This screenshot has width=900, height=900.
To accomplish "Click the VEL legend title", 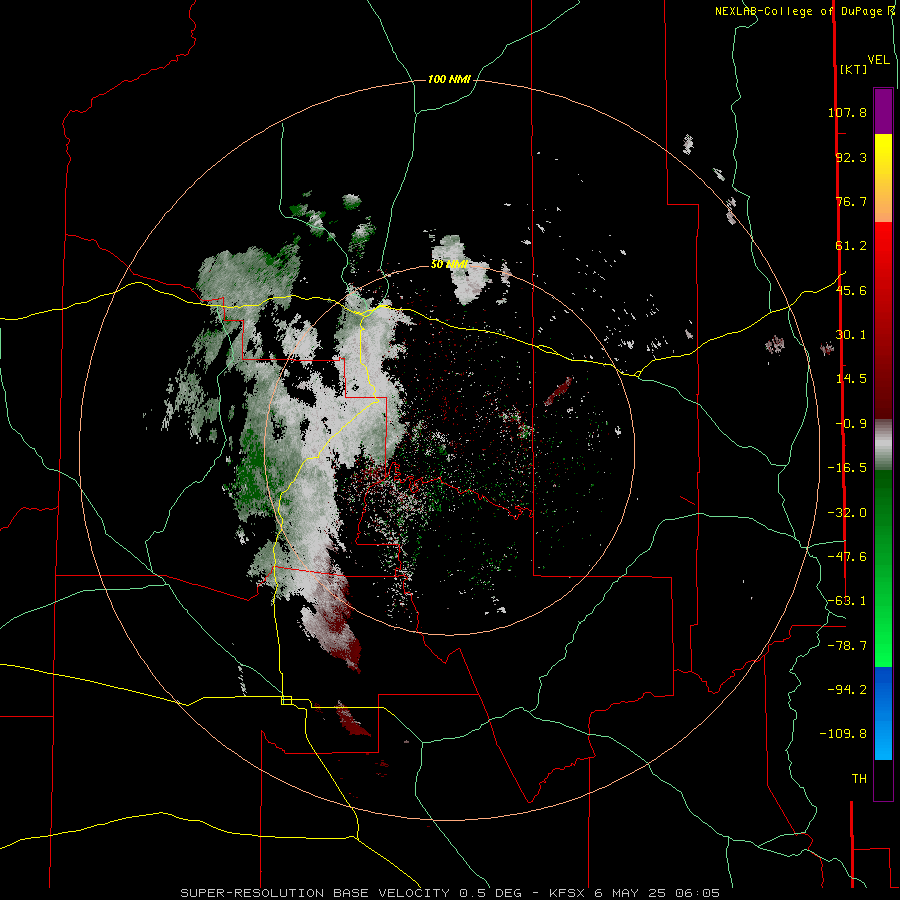I will [878, 60].
